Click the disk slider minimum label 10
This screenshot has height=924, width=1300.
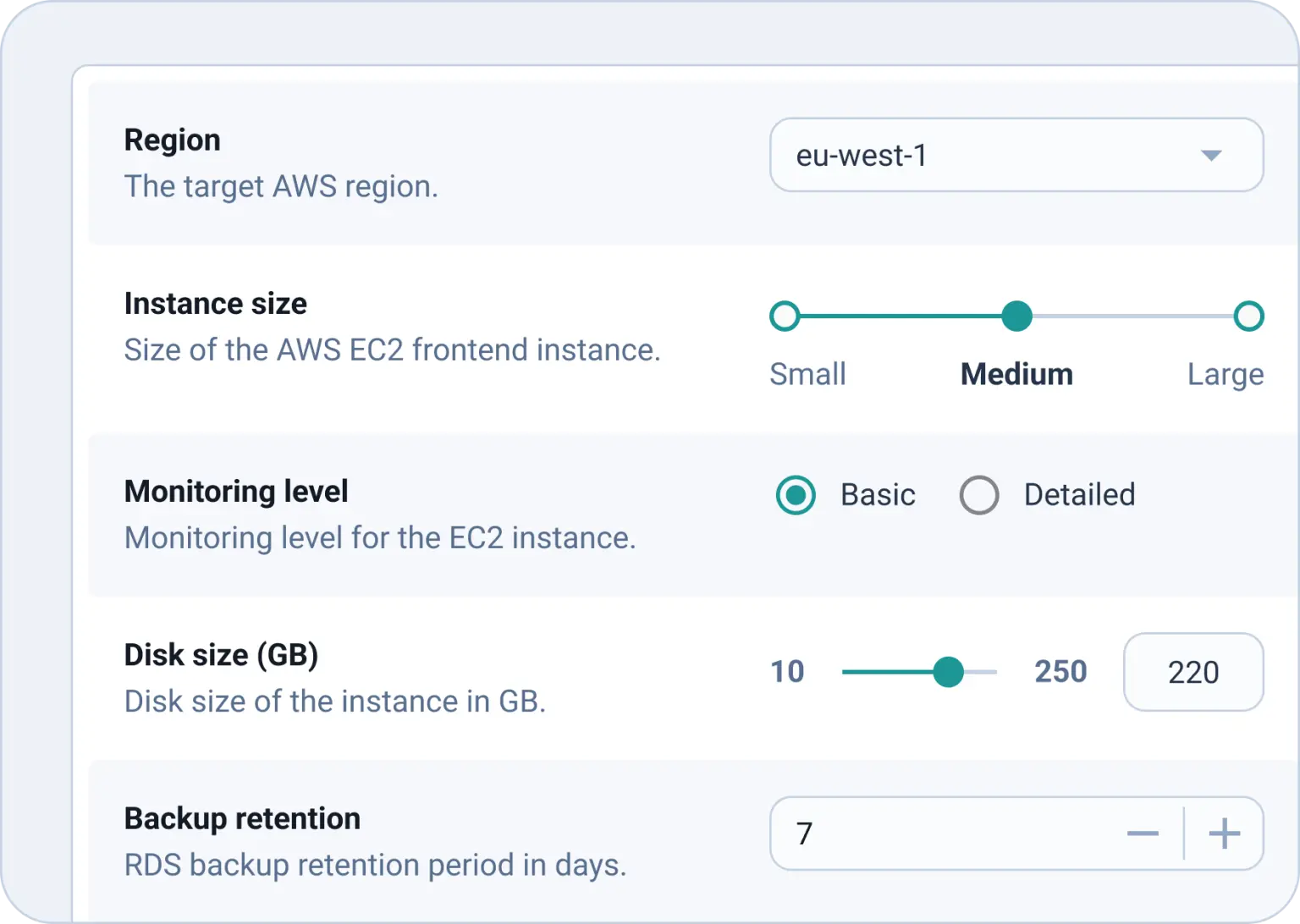point(787,672)
